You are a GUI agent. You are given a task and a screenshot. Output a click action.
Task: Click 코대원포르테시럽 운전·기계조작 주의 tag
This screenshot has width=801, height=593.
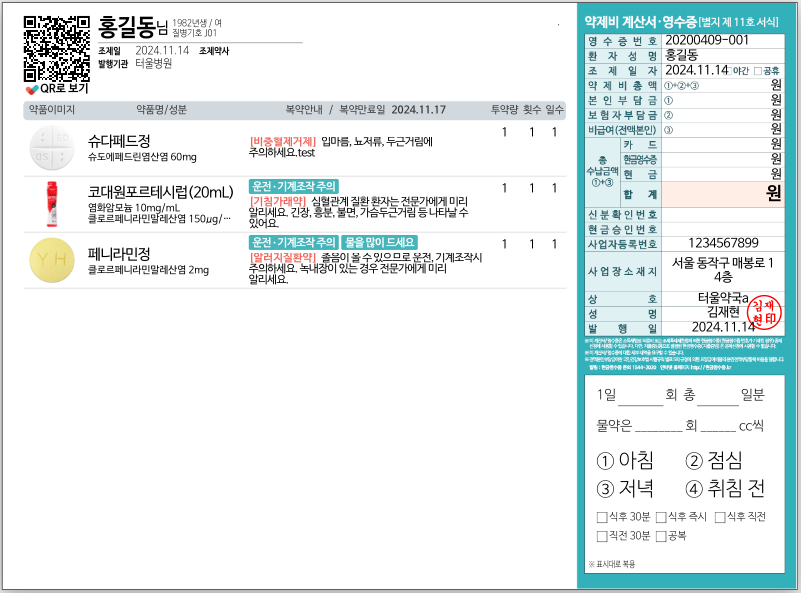coord(294,187)
